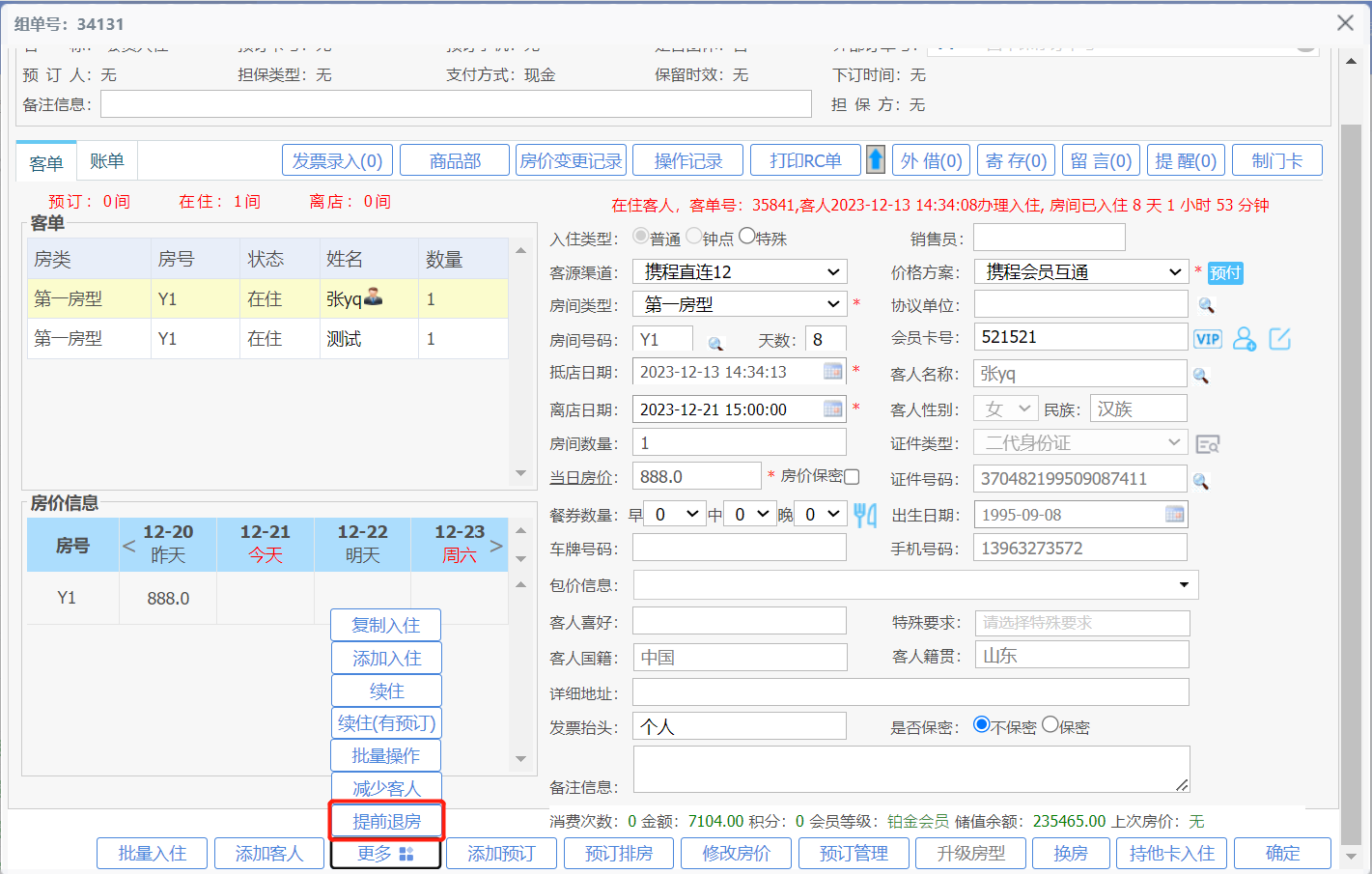1372x874 pixels.
Task: Select the 普通 check-in type
Action: pyautogui.click(x=640, y=236)
